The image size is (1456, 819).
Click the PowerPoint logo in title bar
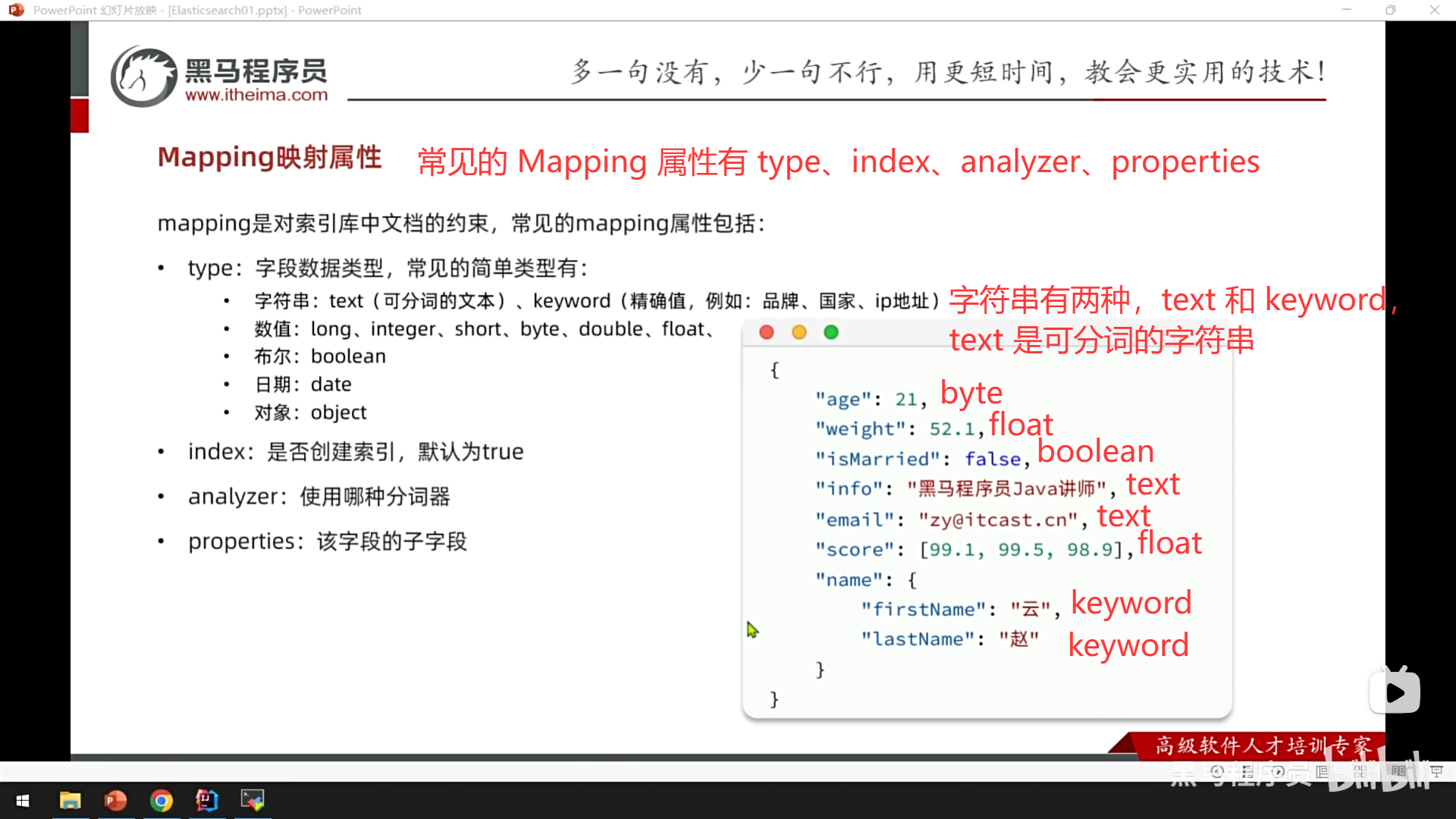pyautogui.click(x=16, y=10)
